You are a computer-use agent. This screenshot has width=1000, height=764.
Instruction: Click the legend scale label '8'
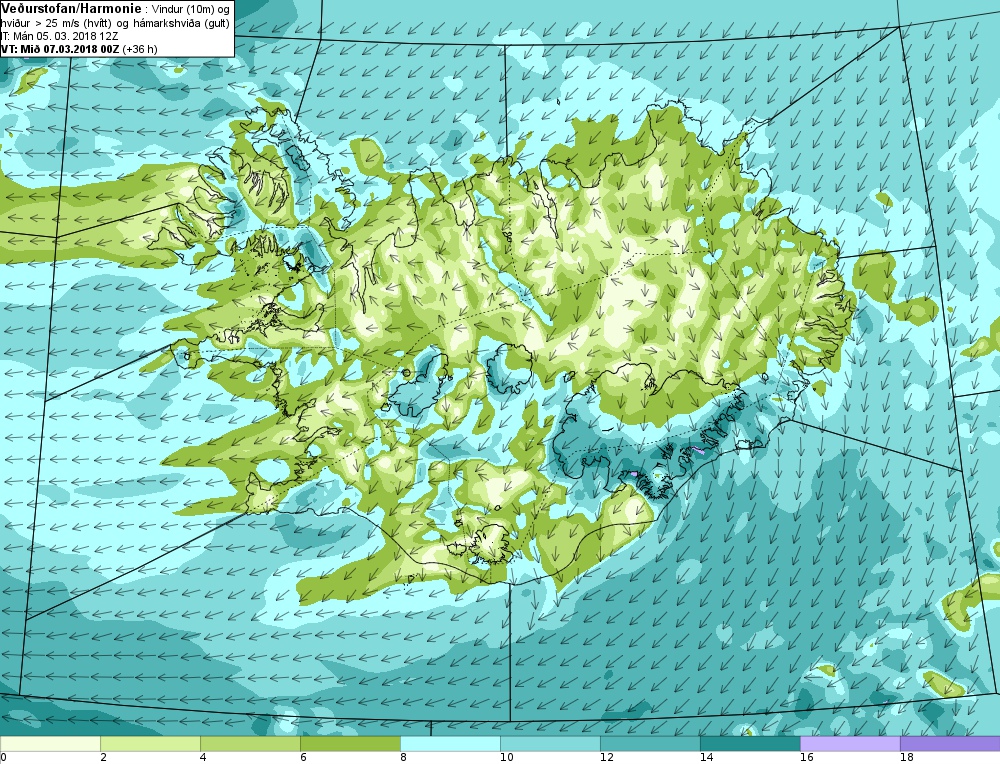pos(404,758)
